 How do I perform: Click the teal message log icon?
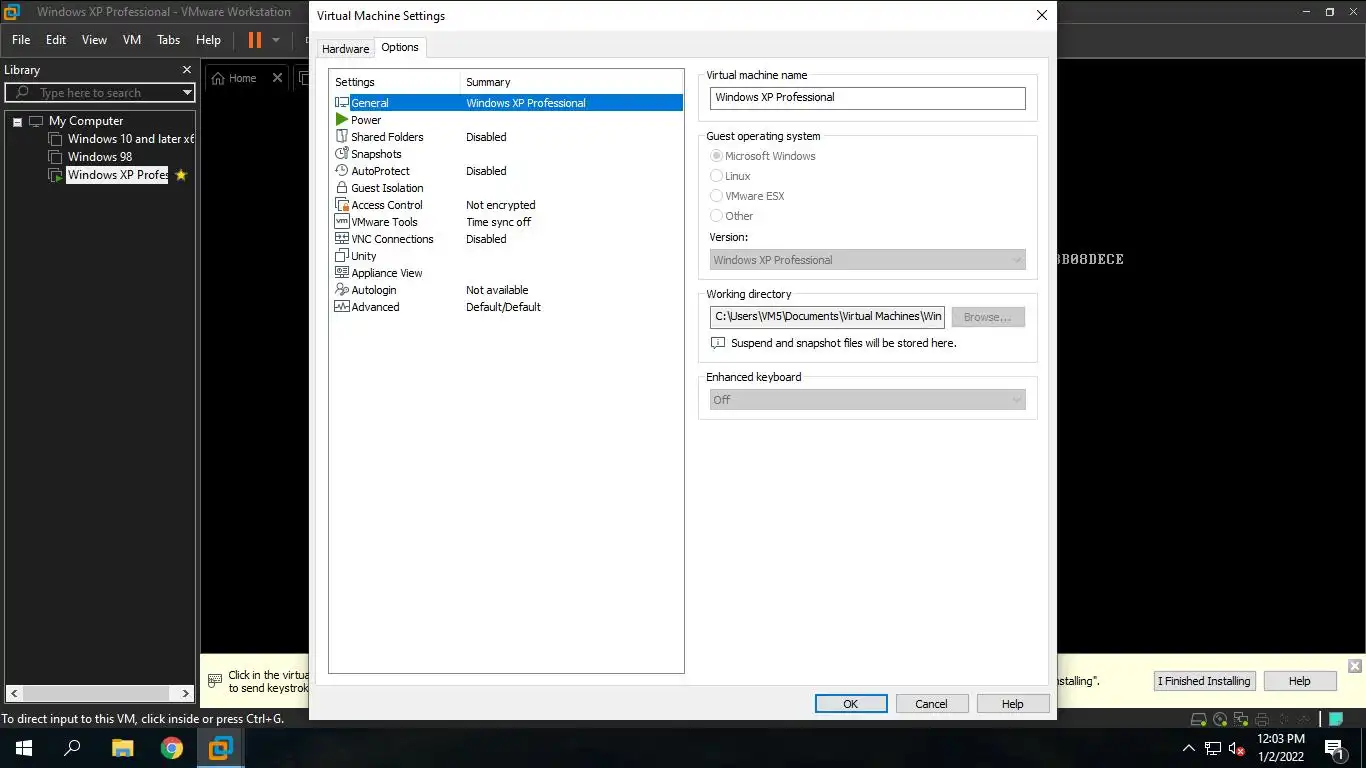pos(1335,719)
